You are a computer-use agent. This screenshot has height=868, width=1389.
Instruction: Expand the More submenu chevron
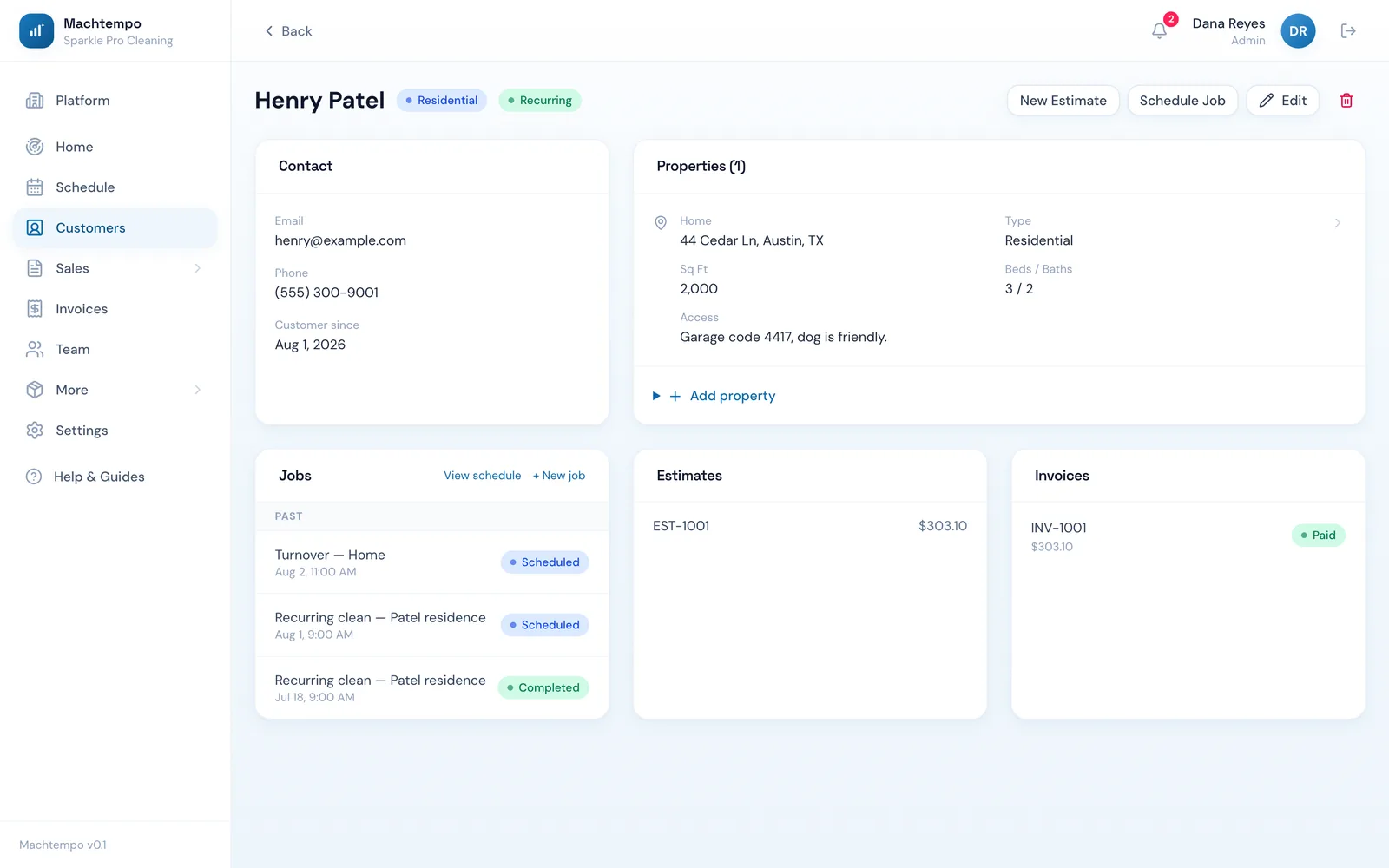point(198,390)
